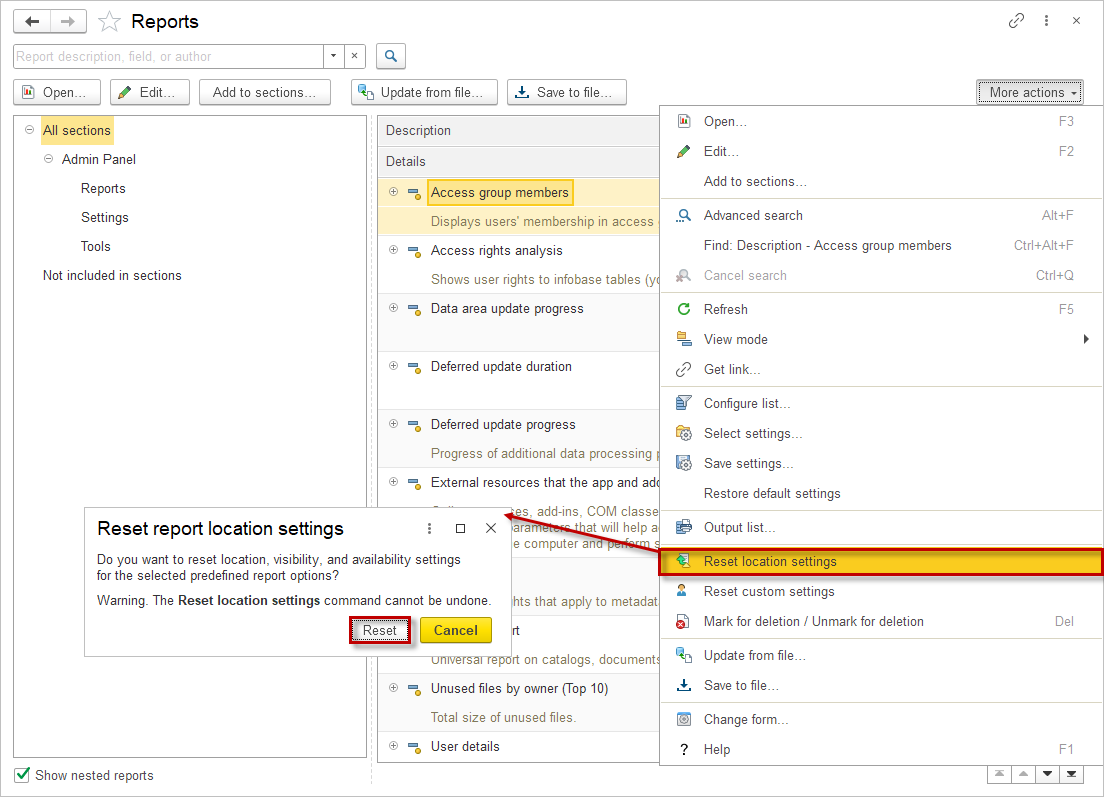Click the get link chain icon in the title bar

coord(1016,21)
